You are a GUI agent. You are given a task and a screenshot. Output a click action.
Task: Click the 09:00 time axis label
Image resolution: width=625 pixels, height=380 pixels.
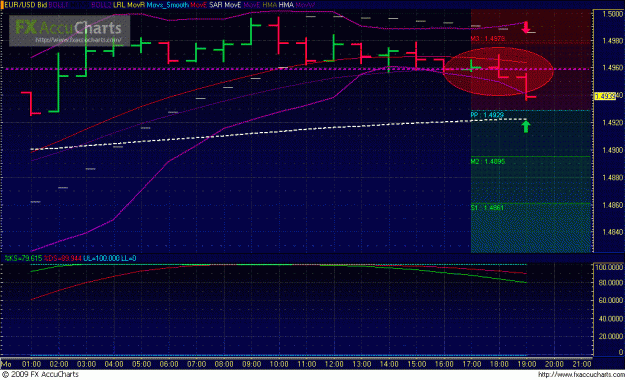click(252, 364)
